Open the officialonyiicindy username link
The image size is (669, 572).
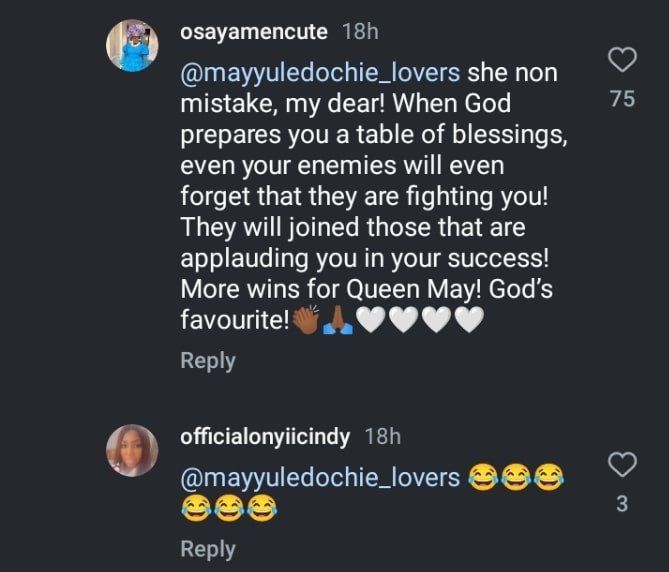click(x=266, y=436)
